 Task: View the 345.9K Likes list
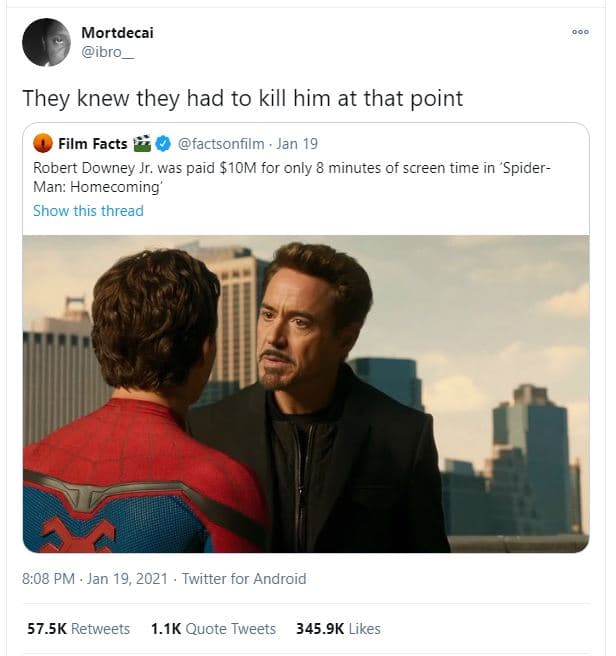338,629
